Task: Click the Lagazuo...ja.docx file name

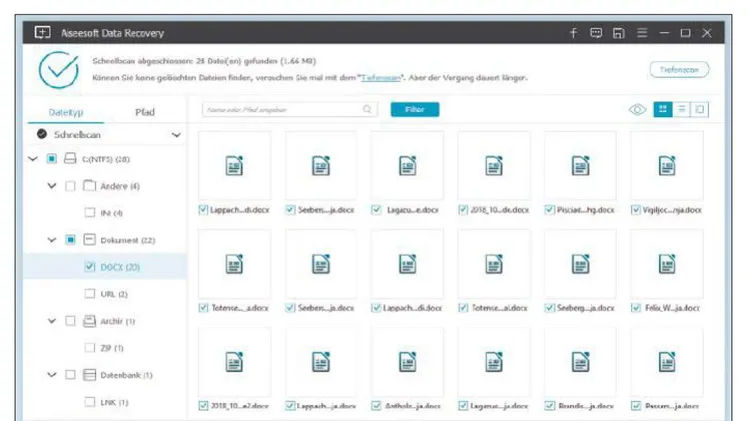Action: click(499, 406)
